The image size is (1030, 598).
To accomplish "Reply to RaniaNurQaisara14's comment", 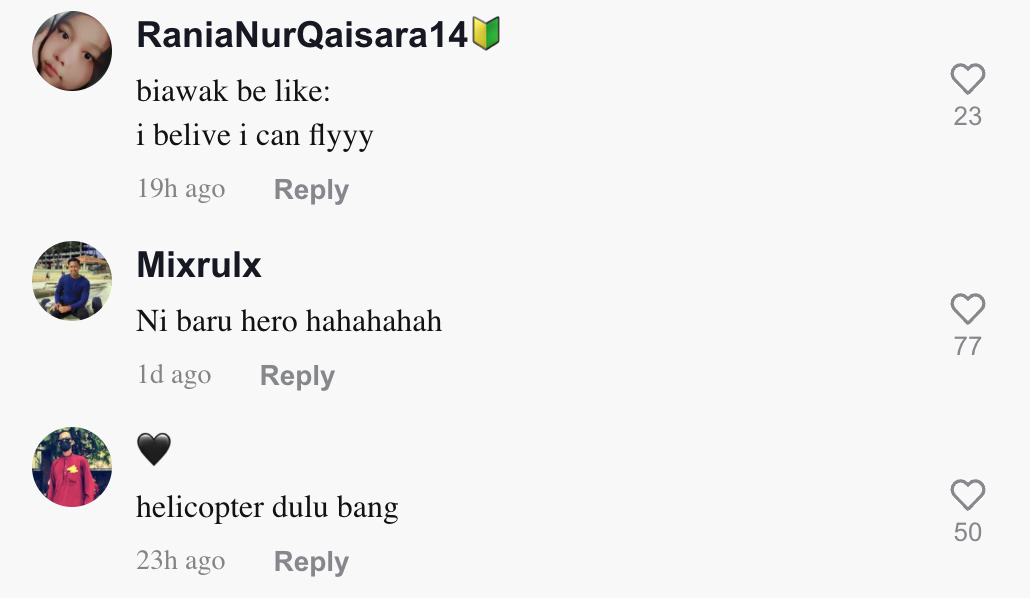I will [x=311, y=190].
